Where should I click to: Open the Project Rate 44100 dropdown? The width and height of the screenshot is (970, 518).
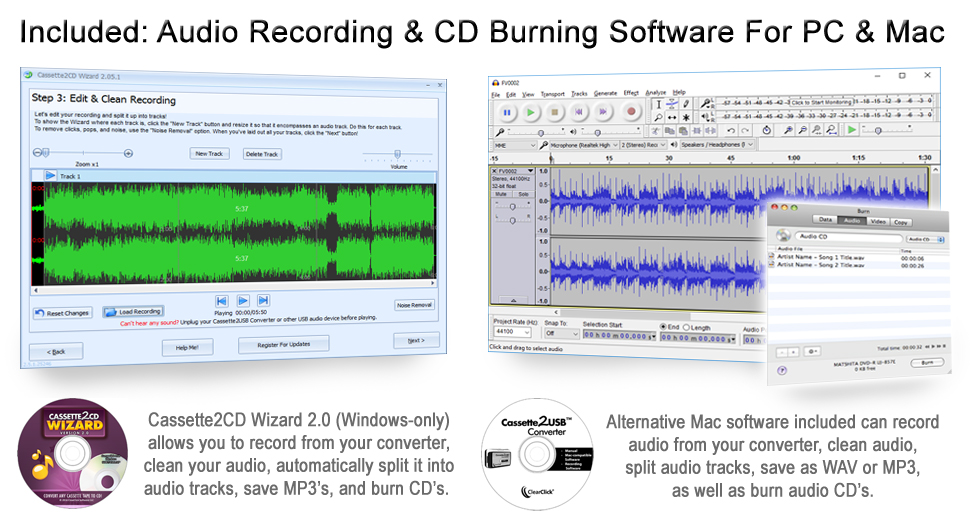click(512, 332)
